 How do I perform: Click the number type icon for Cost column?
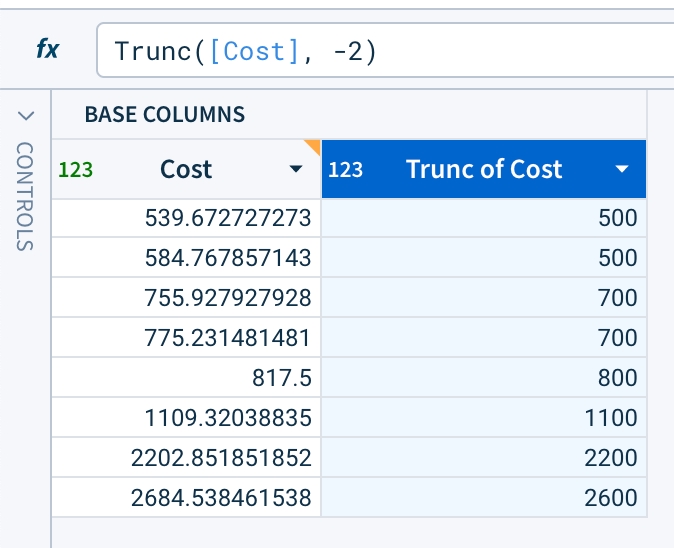pyautogui.click(x=76, y=170)
